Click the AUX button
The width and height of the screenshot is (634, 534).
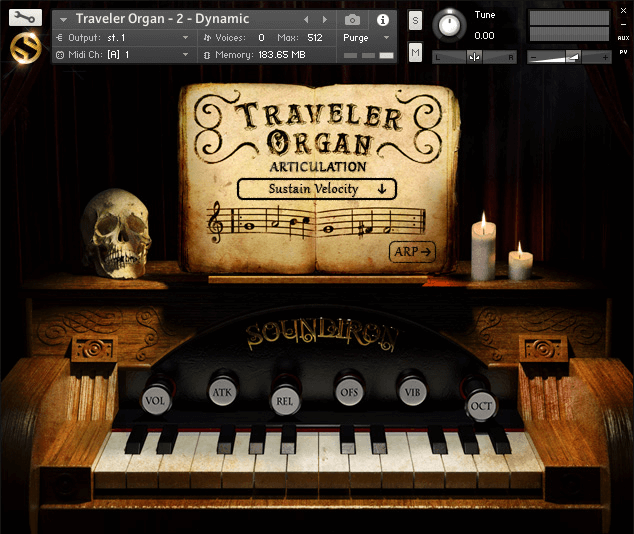point(622,38)
